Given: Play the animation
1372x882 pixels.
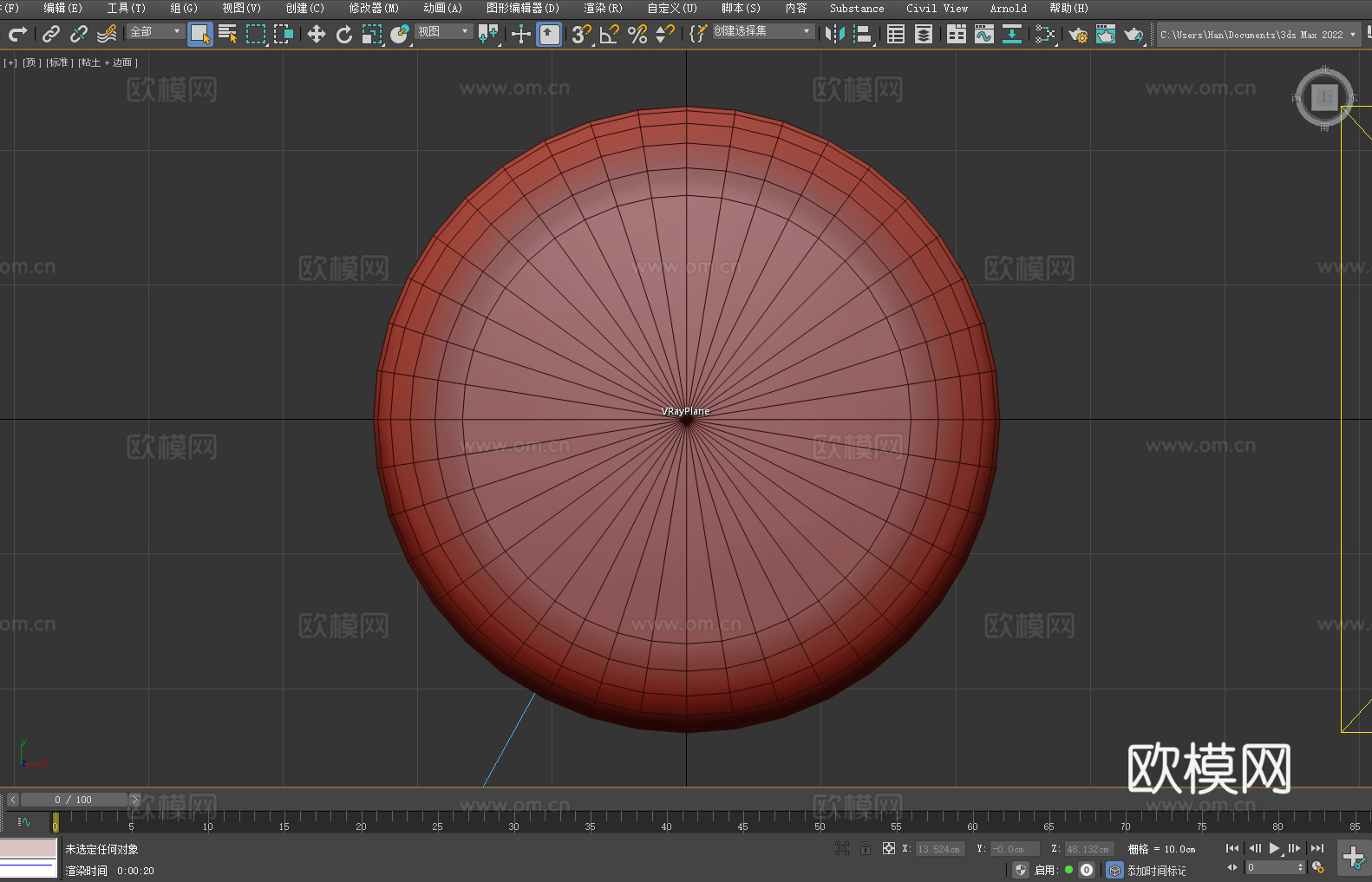Looking at the screenshot, I should [1274, 848].
